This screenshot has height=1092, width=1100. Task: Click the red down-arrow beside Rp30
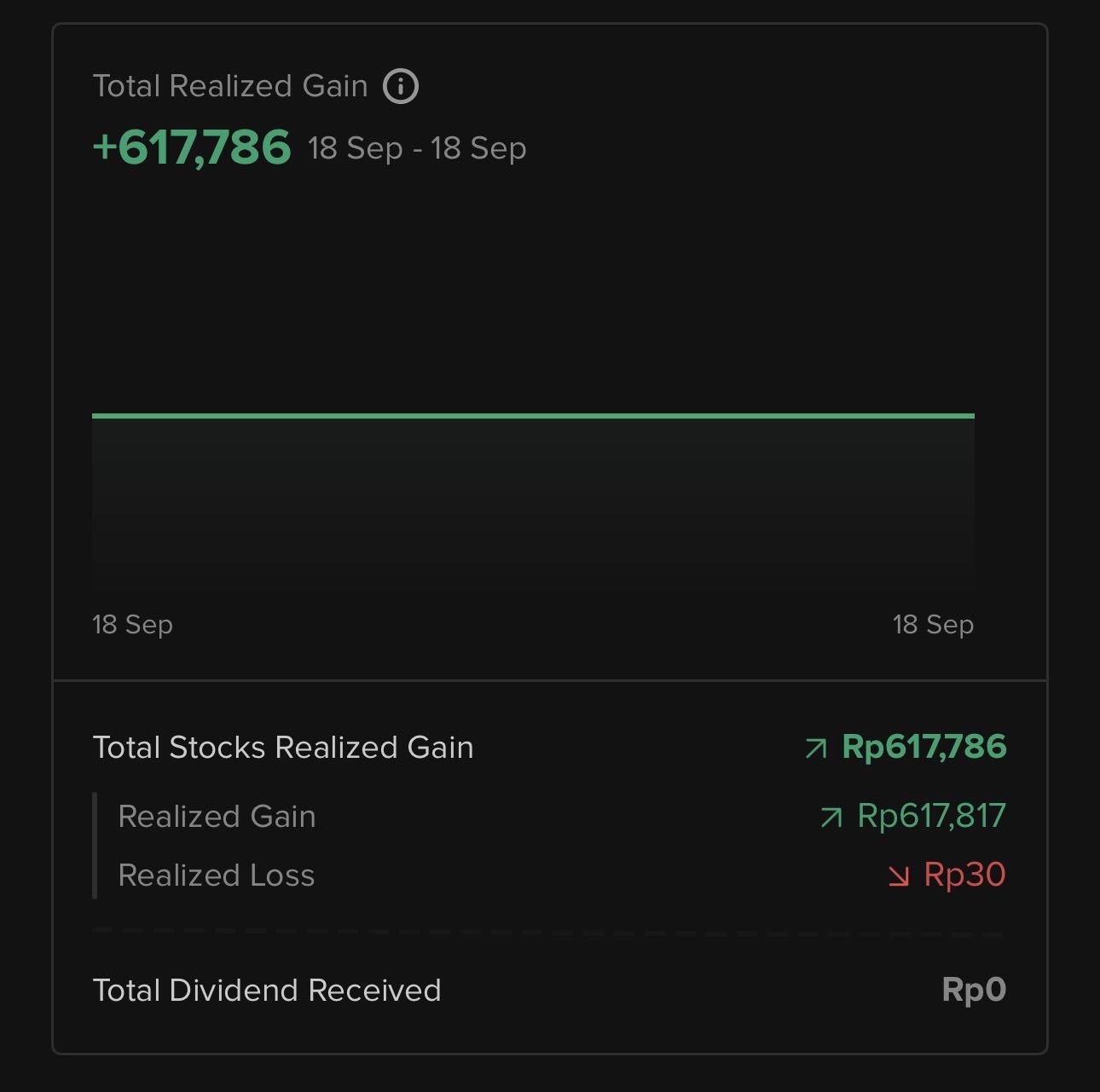898,876
